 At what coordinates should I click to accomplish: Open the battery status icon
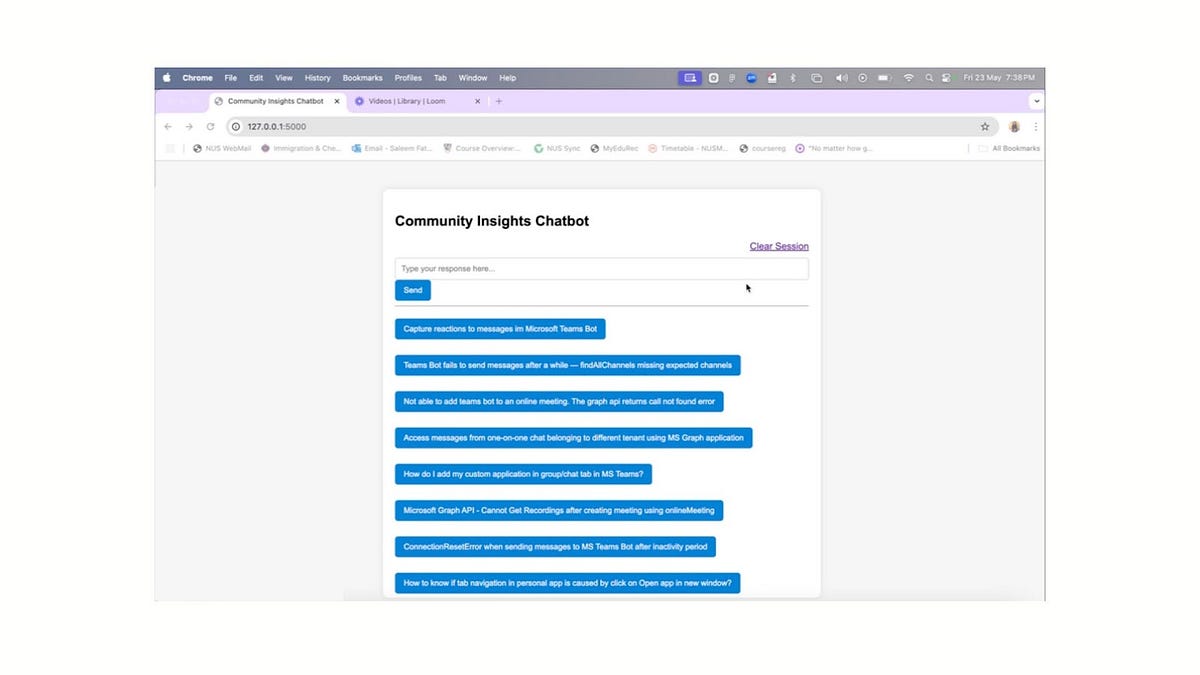pyautogui.click(x=885, y=78)
